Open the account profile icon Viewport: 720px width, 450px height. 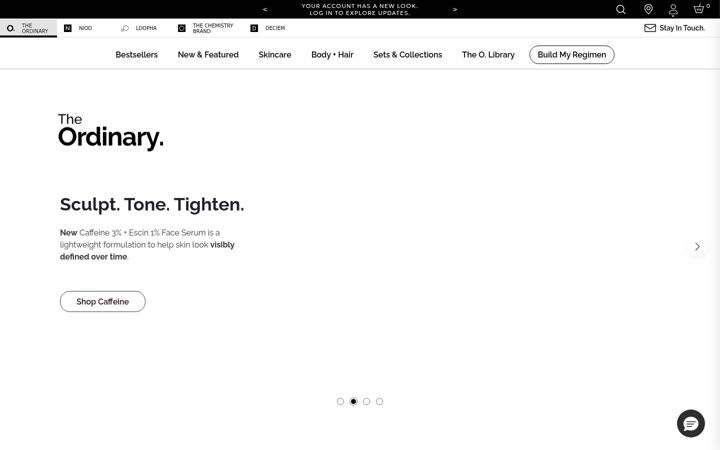673,10
